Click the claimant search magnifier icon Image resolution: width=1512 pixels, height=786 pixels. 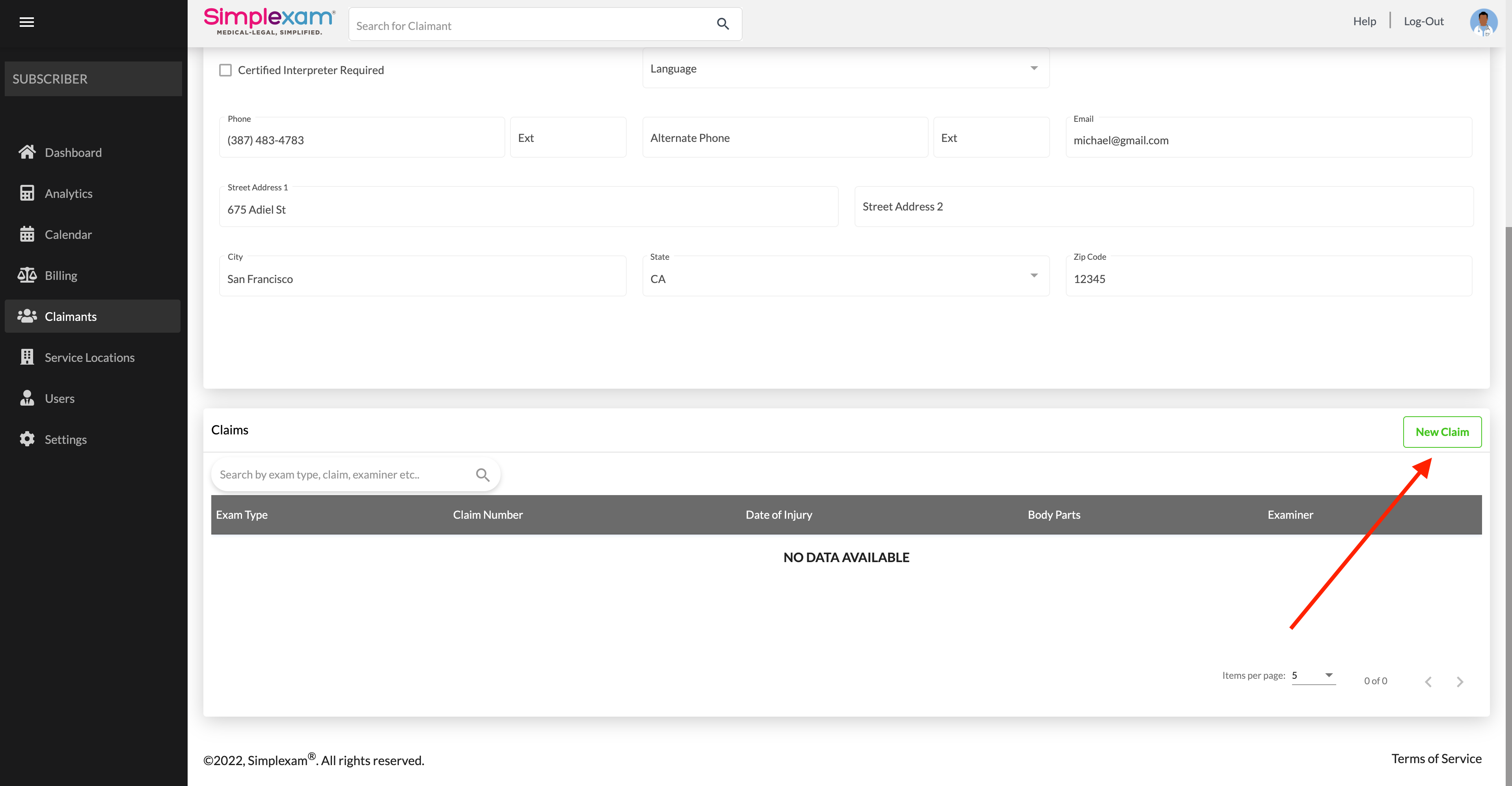pyautogui.click(x=722, y=24)
